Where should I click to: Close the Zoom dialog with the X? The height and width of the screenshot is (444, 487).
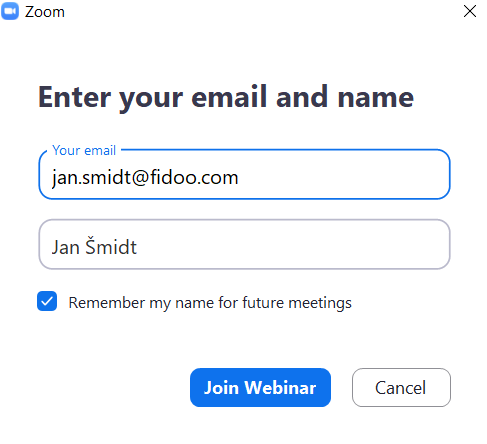tap(470, 11)
